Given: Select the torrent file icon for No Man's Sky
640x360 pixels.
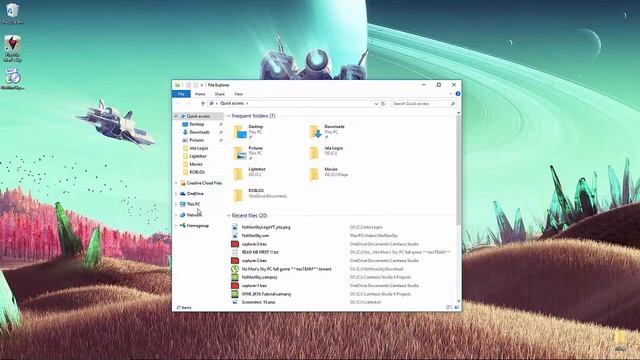Looking at the screenshot, I should [235, 269].
